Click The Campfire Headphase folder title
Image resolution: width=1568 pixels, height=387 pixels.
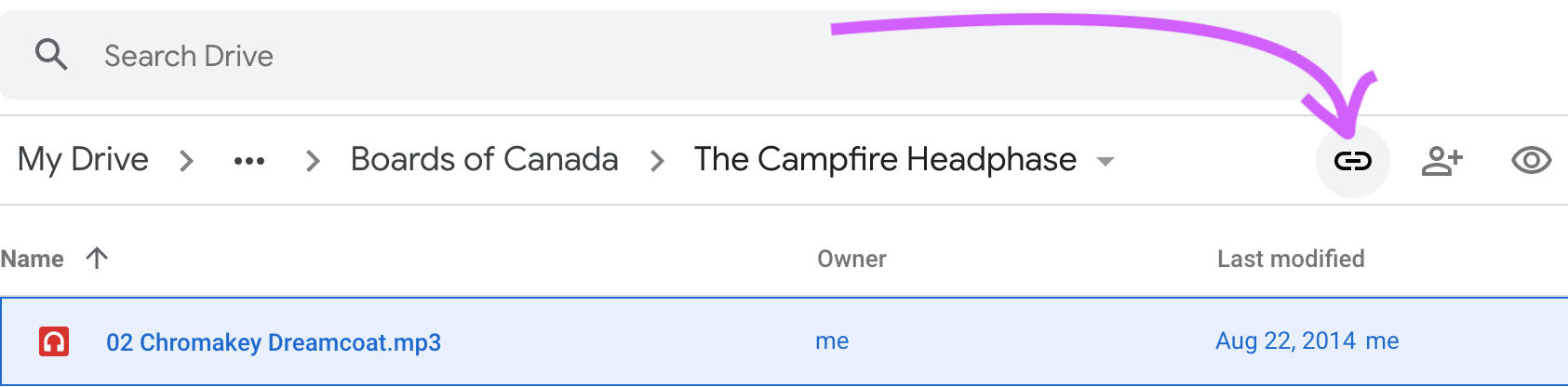click(885, 160)
